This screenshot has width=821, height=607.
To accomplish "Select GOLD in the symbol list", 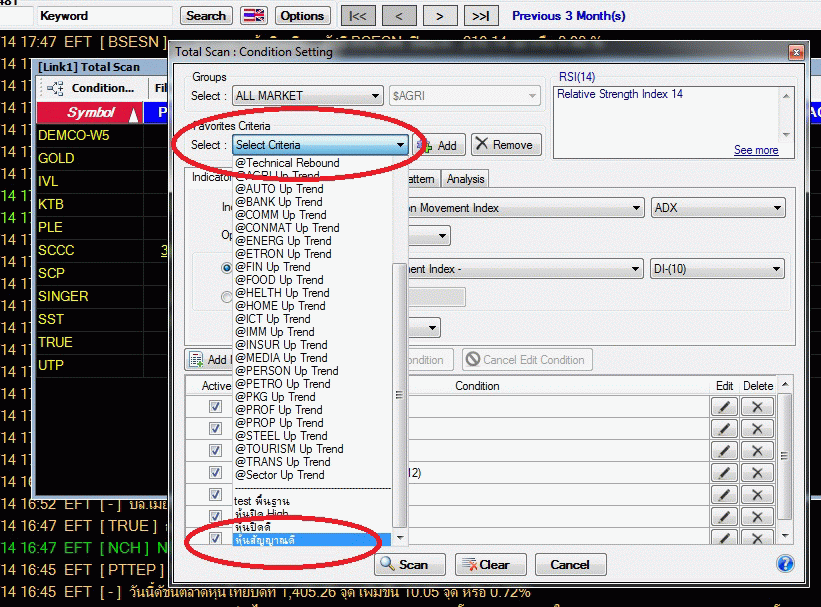I will (56, 158).
